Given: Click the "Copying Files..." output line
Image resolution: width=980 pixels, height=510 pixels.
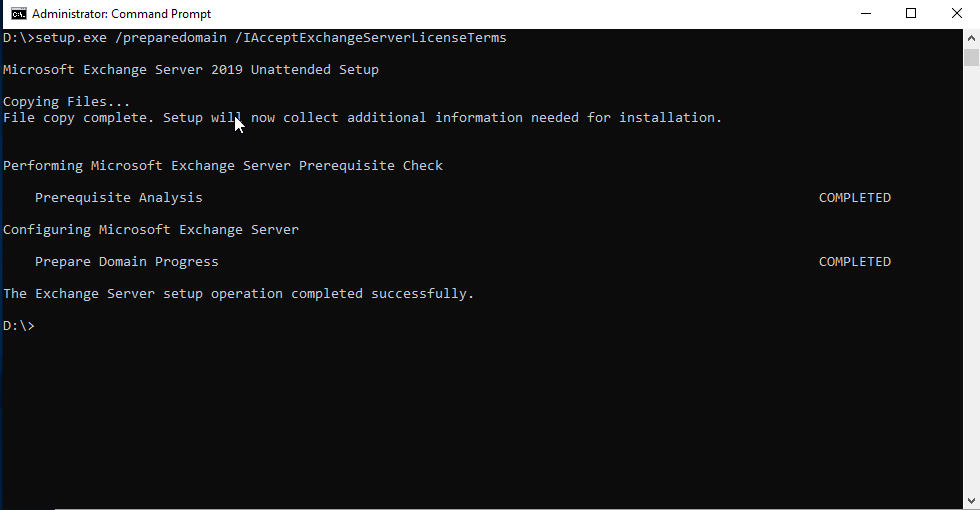Looking at the screenshot, I should 66,102.
